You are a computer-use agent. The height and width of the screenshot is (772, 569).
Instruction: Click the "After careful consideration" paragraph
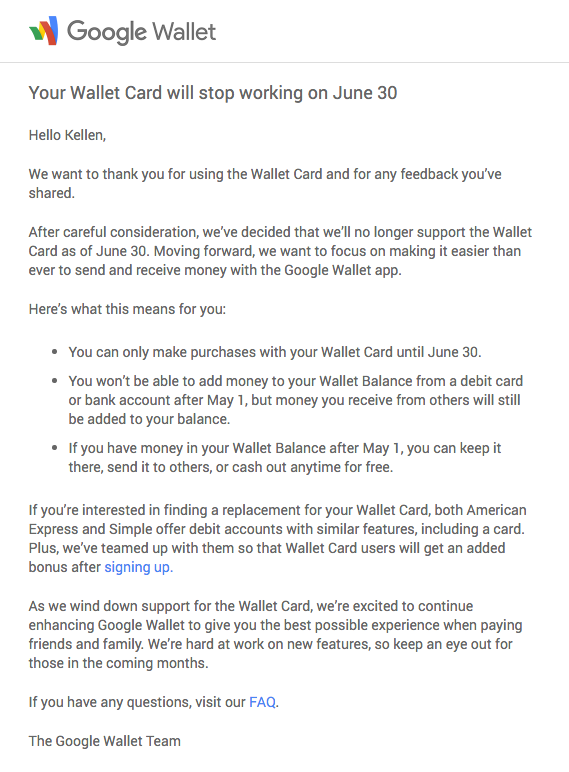pyautogui.click(x=280, y=251)
